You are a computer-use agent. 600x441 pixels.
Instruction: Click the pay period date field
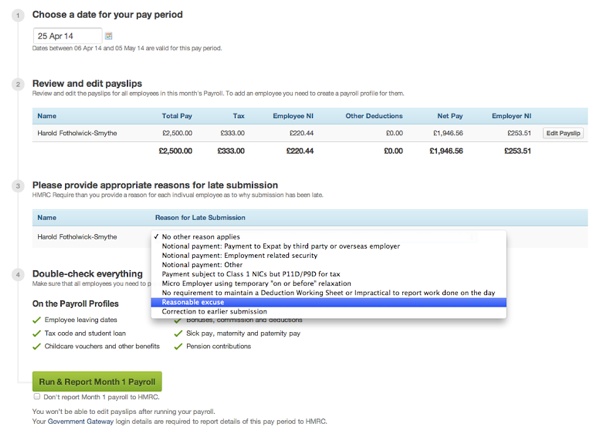click(x=66, y=36)
